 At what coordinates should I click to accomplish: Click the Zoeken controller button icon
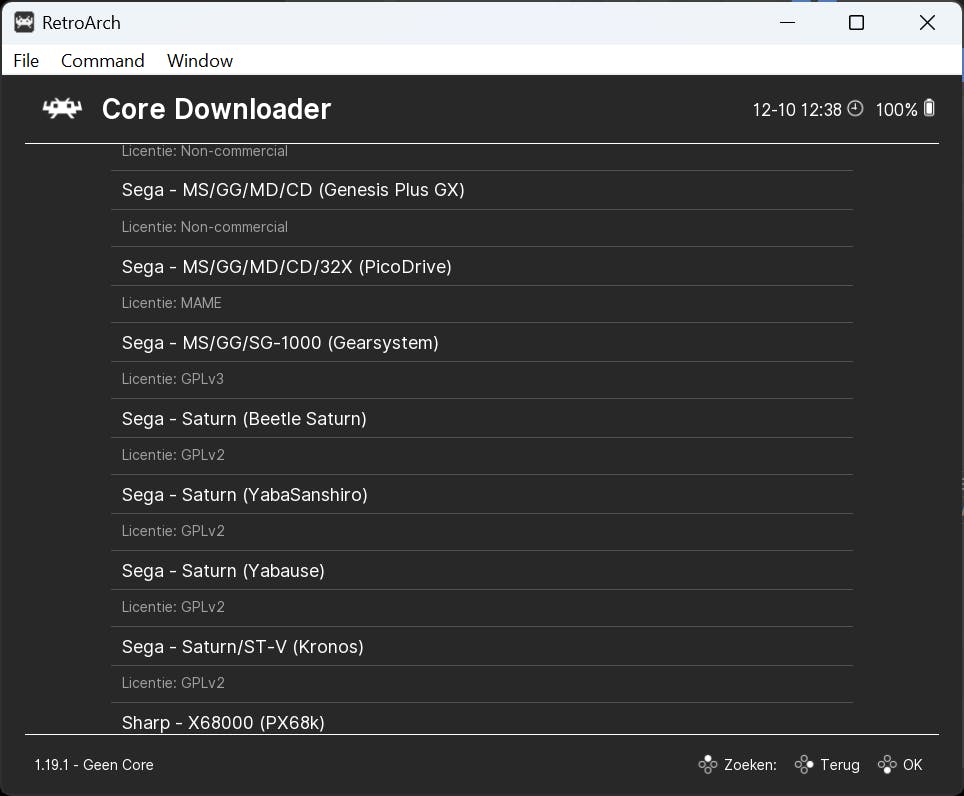708,765
